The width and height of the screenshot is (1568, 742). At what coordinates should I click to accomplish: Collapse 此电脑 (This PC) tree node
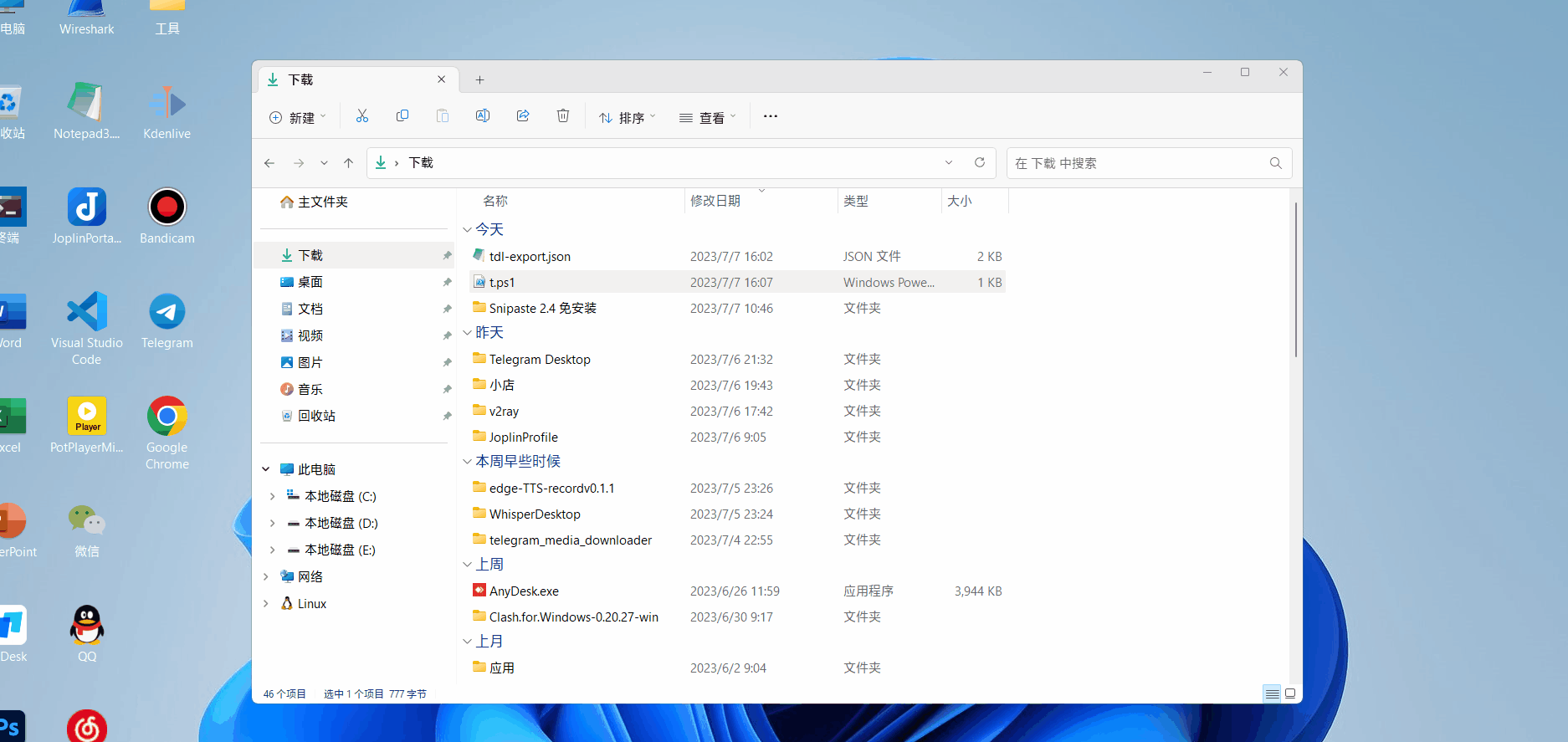point(266,469)
